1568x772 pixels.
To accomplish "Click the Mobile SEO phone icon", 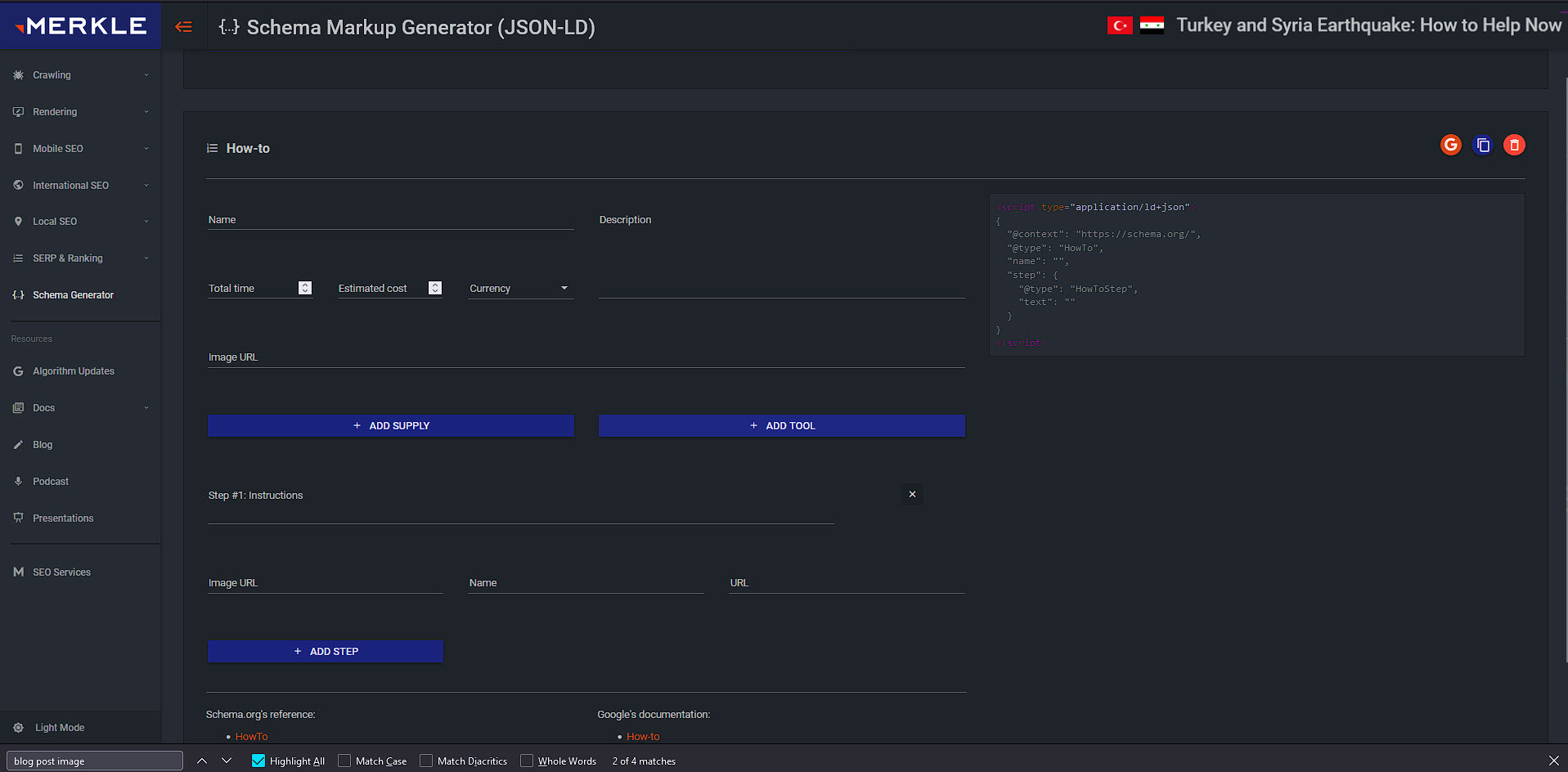I will (x=18, y=148).
